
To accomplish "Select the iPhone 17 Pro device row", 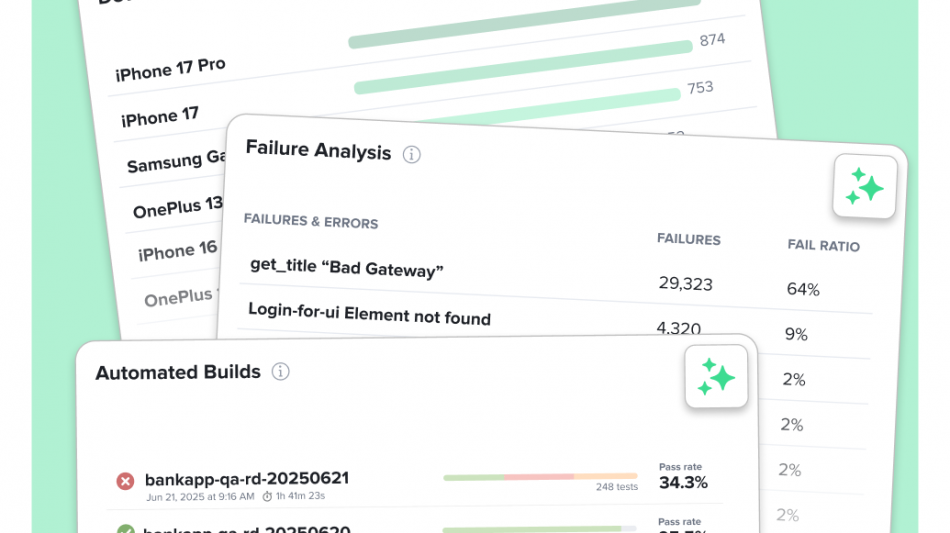I will pyautogui.click(x=170, y=69).
